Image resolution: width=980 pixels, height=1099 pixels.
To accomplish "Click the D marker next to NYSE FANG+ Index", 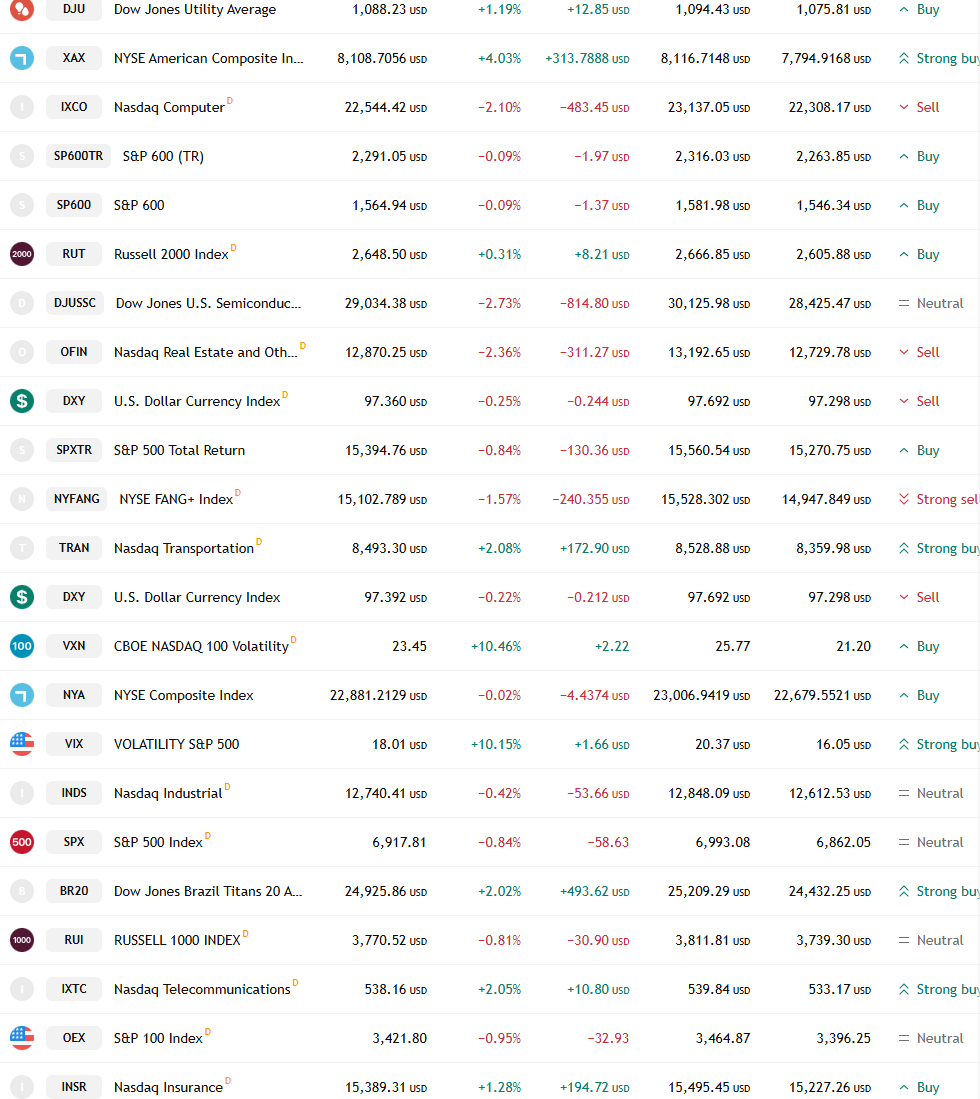I will click(x=238, y=493).
